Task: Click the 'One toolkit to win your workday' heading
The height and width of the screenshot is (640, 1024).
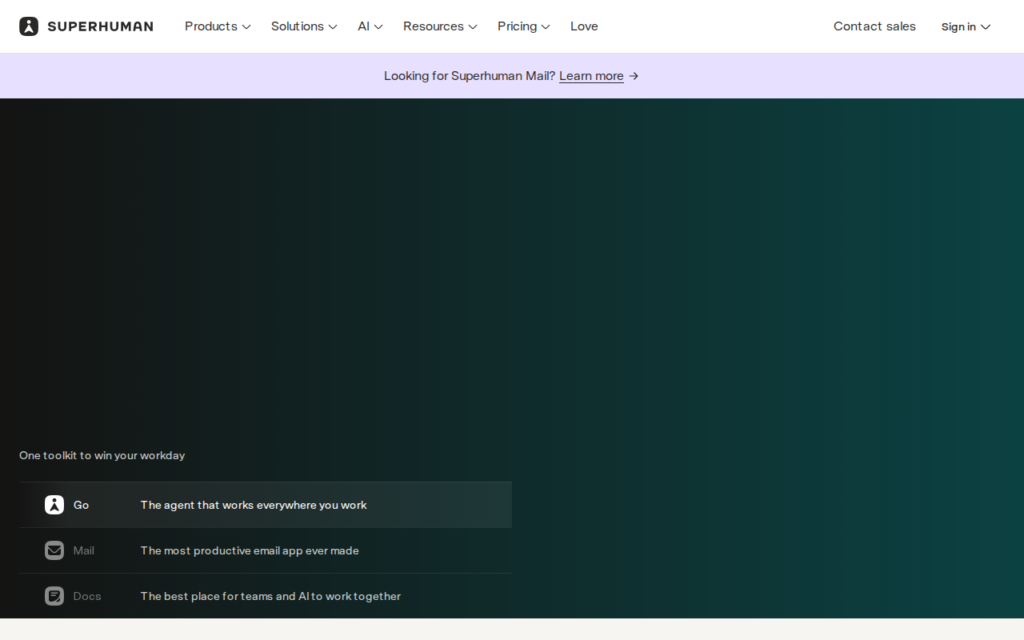Action: 102,455
